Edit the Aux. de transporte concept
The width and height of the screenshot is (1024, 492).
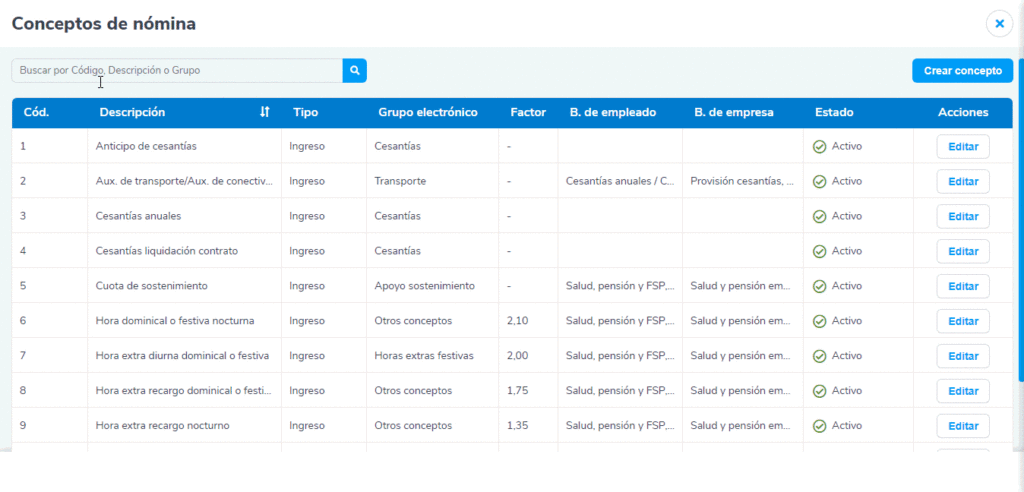click(962, 182)
